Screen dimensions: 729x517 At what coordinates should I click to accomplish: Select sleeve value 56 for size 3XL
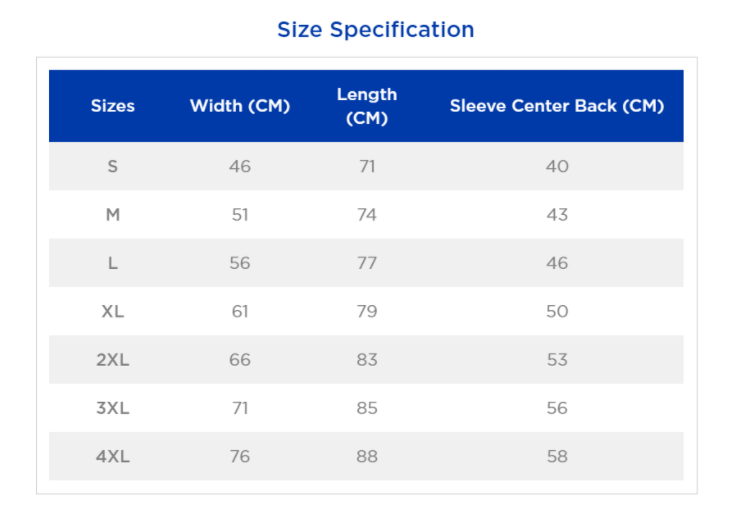click(x=557, y=408)
